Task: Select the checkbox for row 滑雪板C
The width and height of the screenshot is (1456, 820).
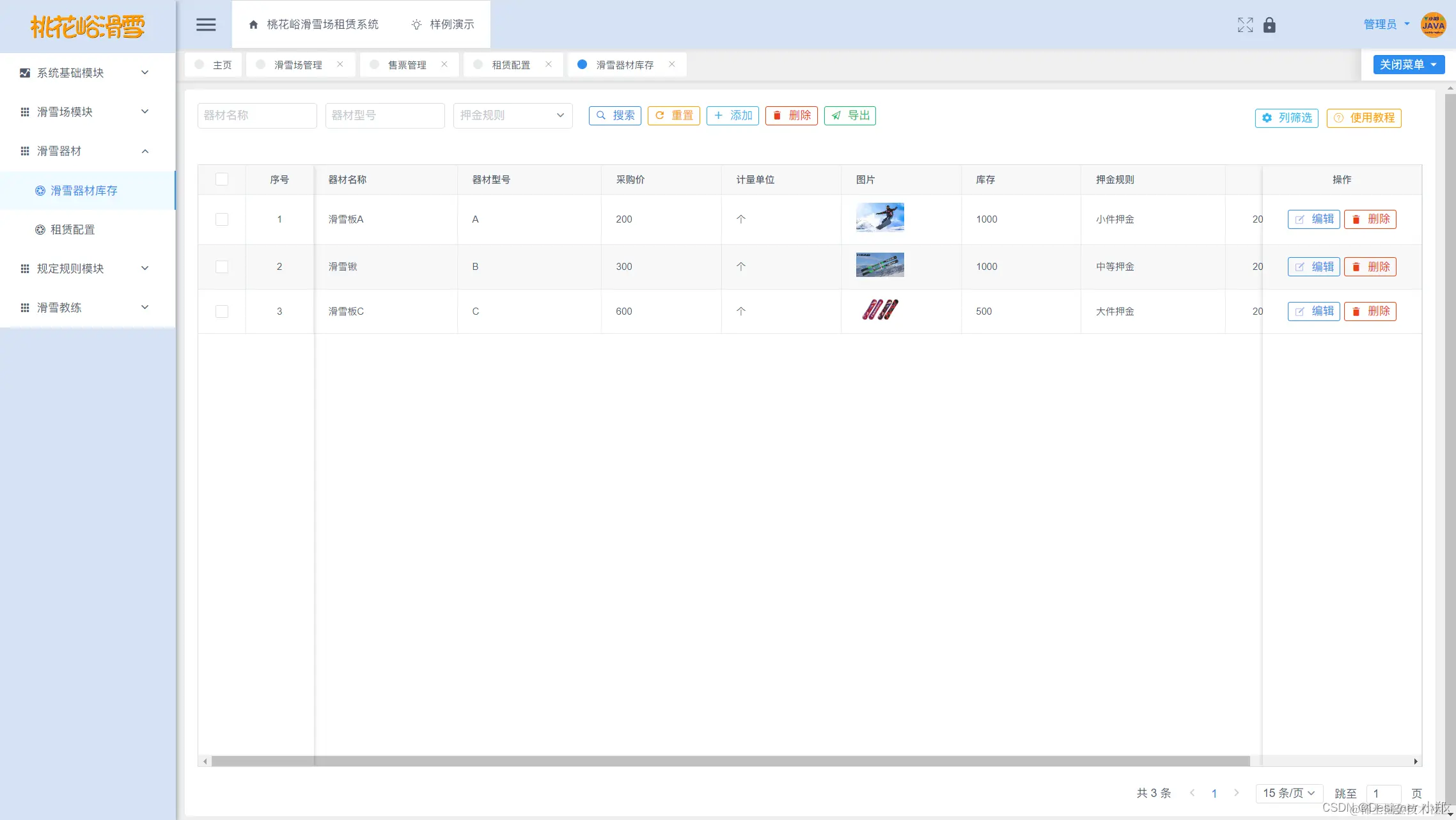Action: click(x=222, y=311)
